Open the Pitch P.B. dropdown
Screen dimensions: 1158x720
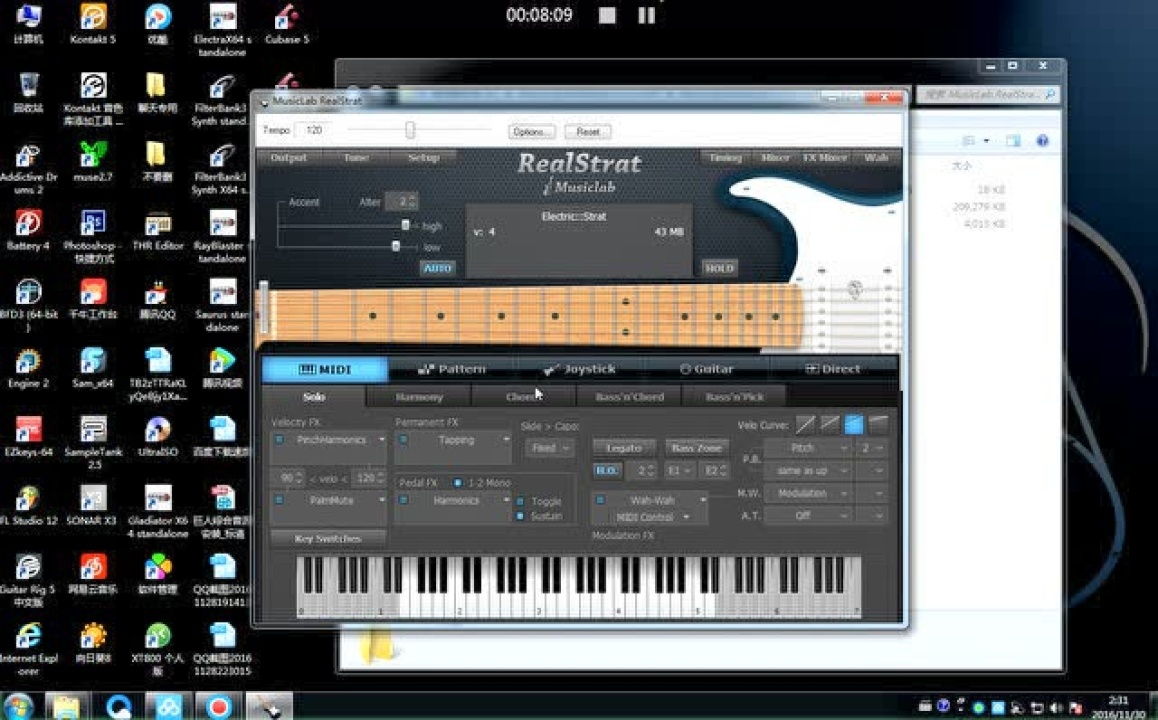click(809, 448)
